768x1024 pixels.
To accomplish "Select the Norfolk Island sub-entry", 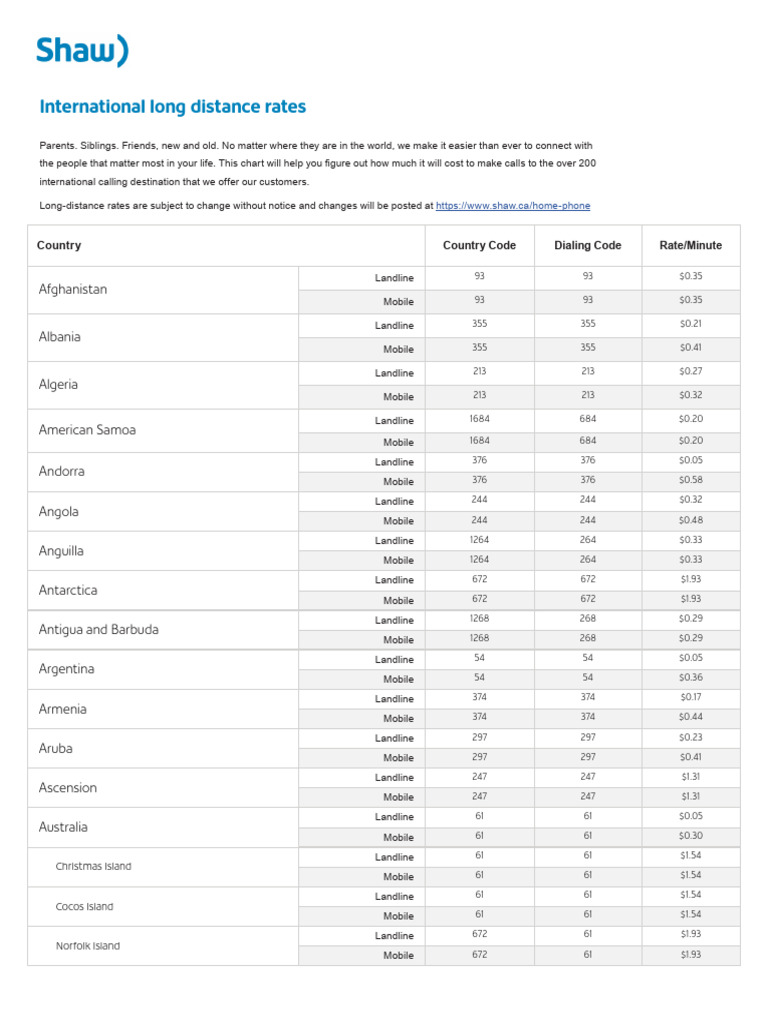I will (87, 946).
